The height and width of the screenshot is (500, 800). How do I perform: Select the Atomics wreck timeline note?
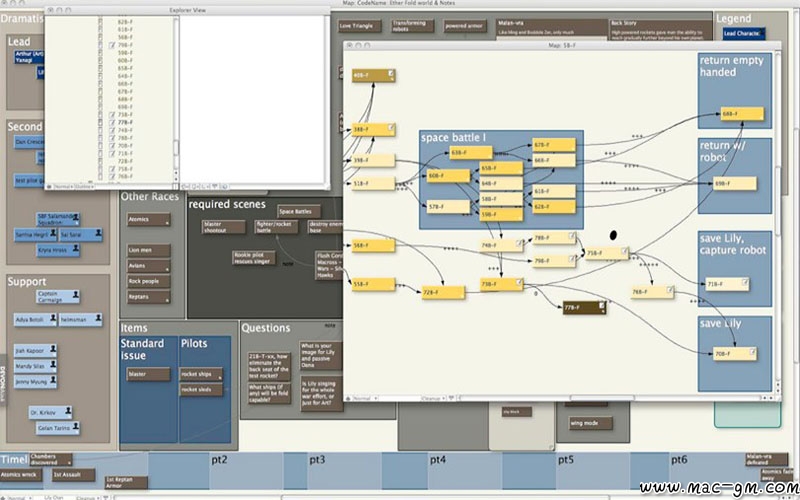pyautogui.click(x=21, y=475)
